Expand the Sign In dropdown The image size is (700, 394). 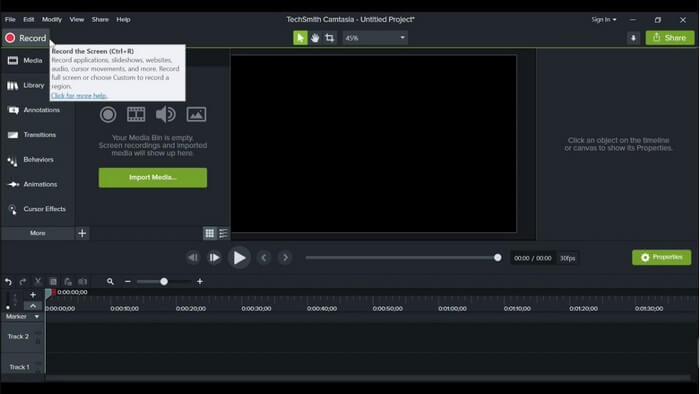click(604, 19)
